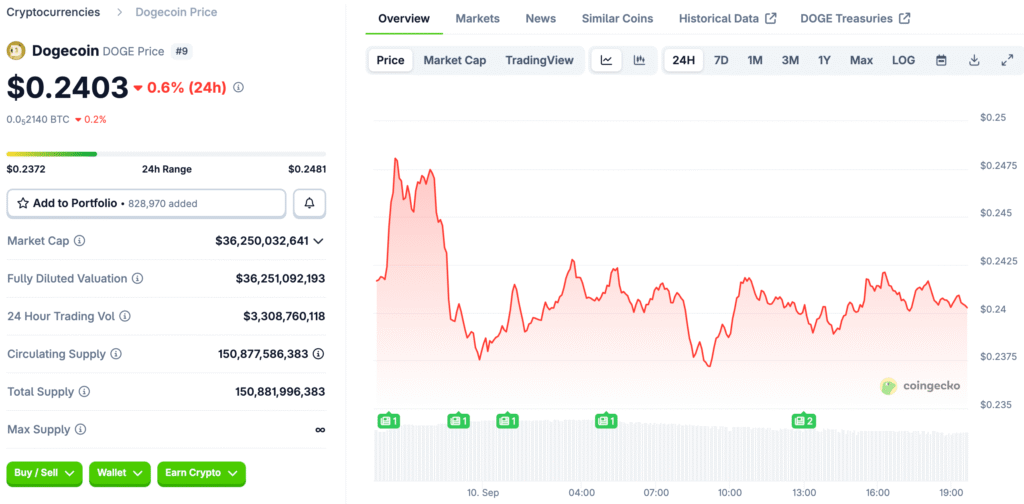Image resolution: width=1024 pixels, height=504 pixels.
Task: Click info icon after circulating supply value
Action: (x=318, y=354)
